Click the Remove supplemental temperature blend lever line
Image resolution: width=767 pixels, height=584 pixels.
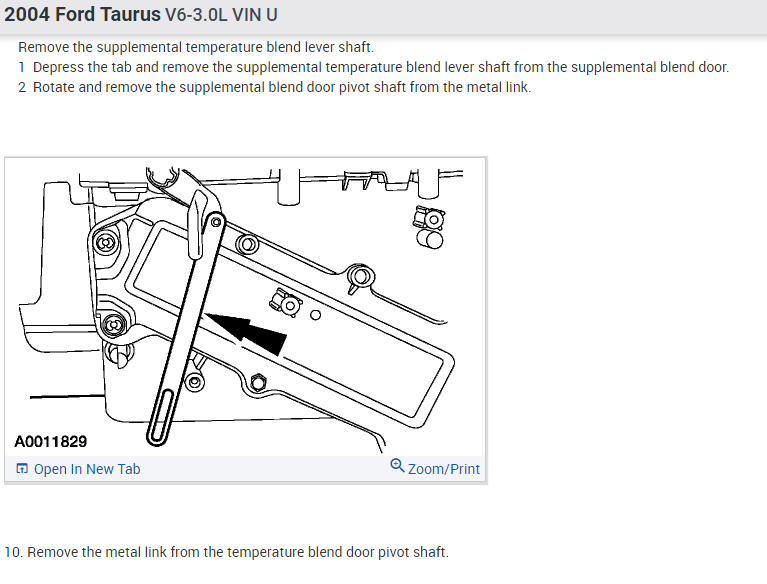pyautogui.click(x=196, y=47)
